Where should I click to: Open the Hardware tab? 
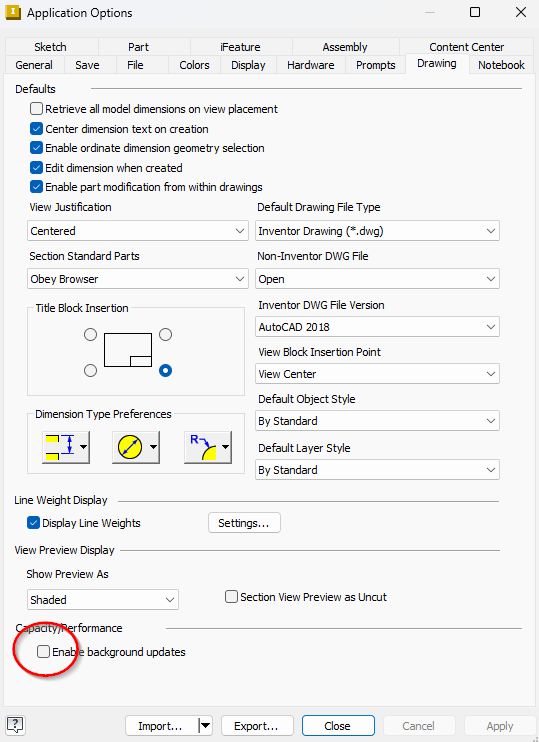(310, 65)
